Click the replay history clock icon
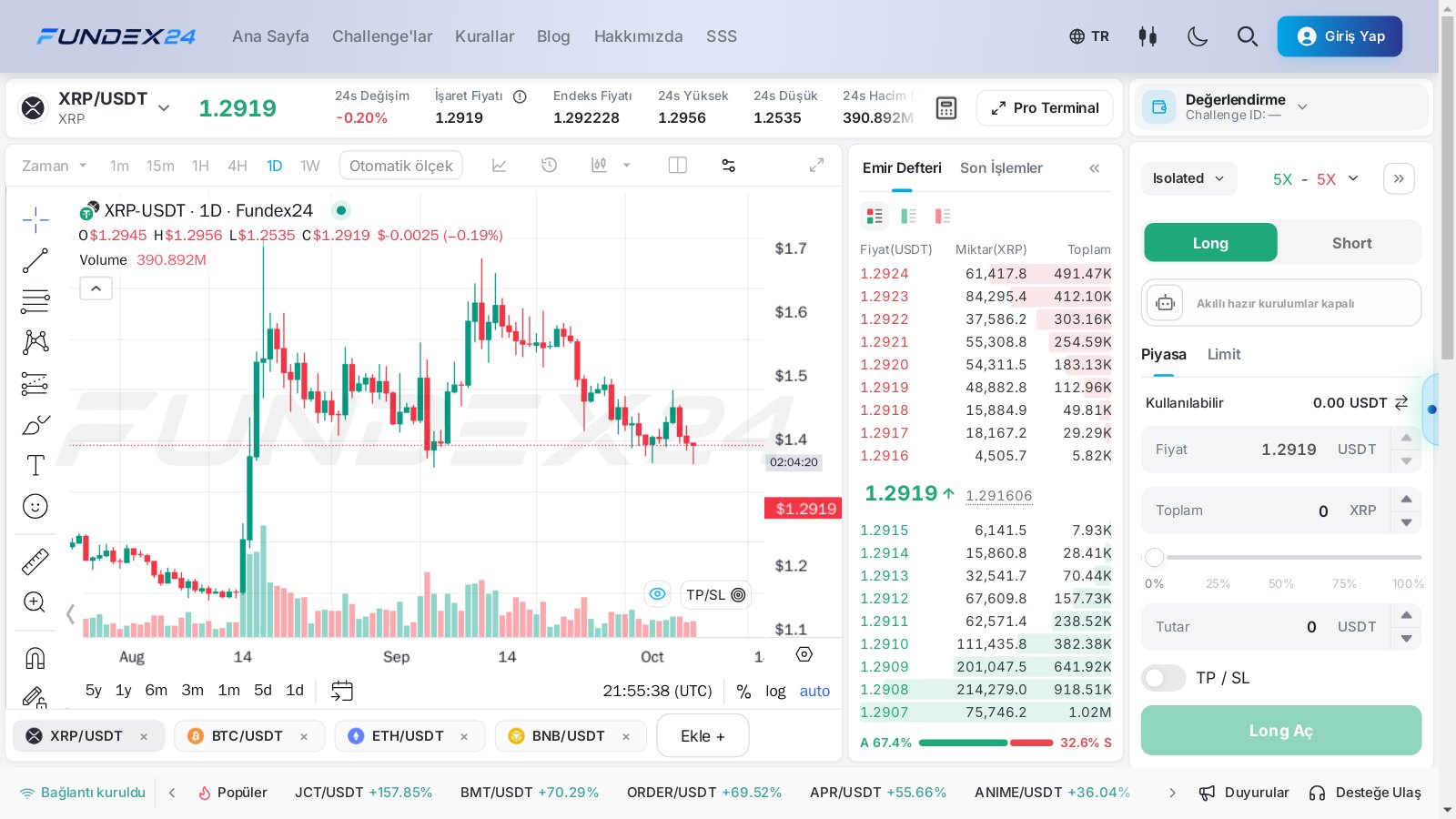 549,166
